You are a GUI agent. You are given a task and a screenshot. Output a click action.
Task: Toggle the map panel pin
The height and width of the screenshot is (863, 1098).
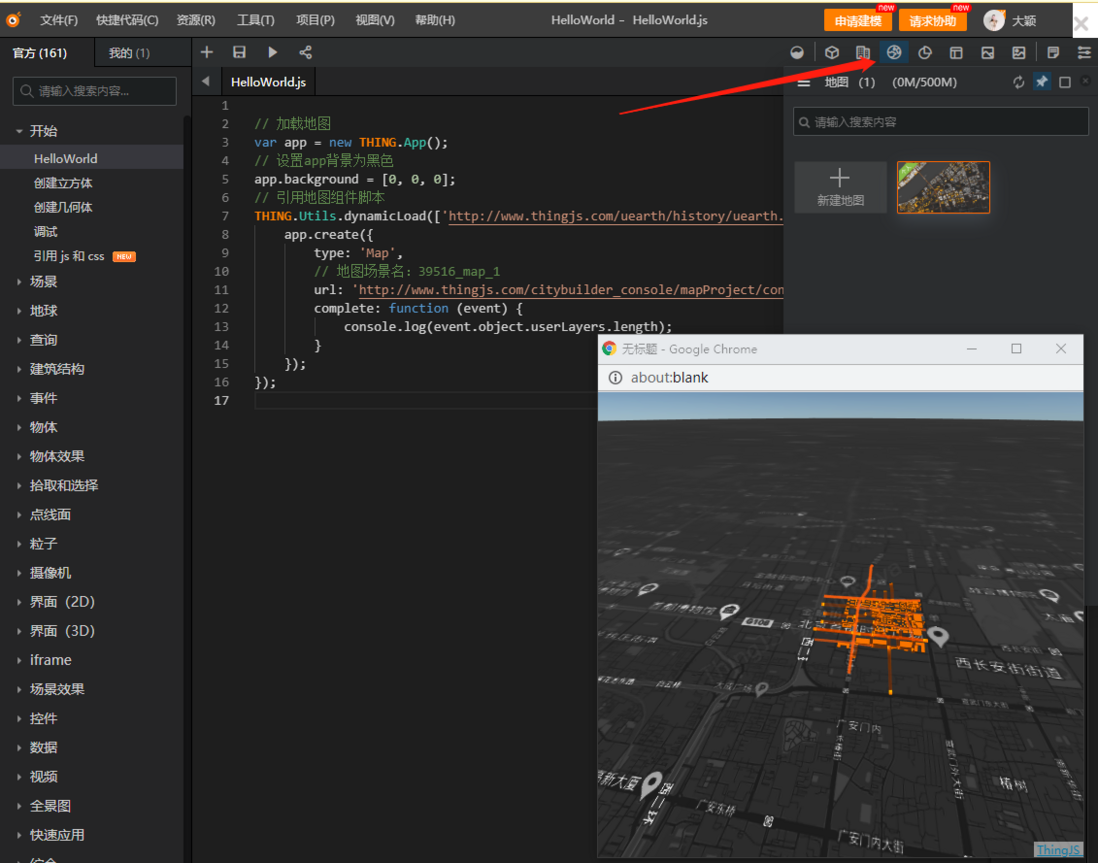click(x=1042, y=82)
